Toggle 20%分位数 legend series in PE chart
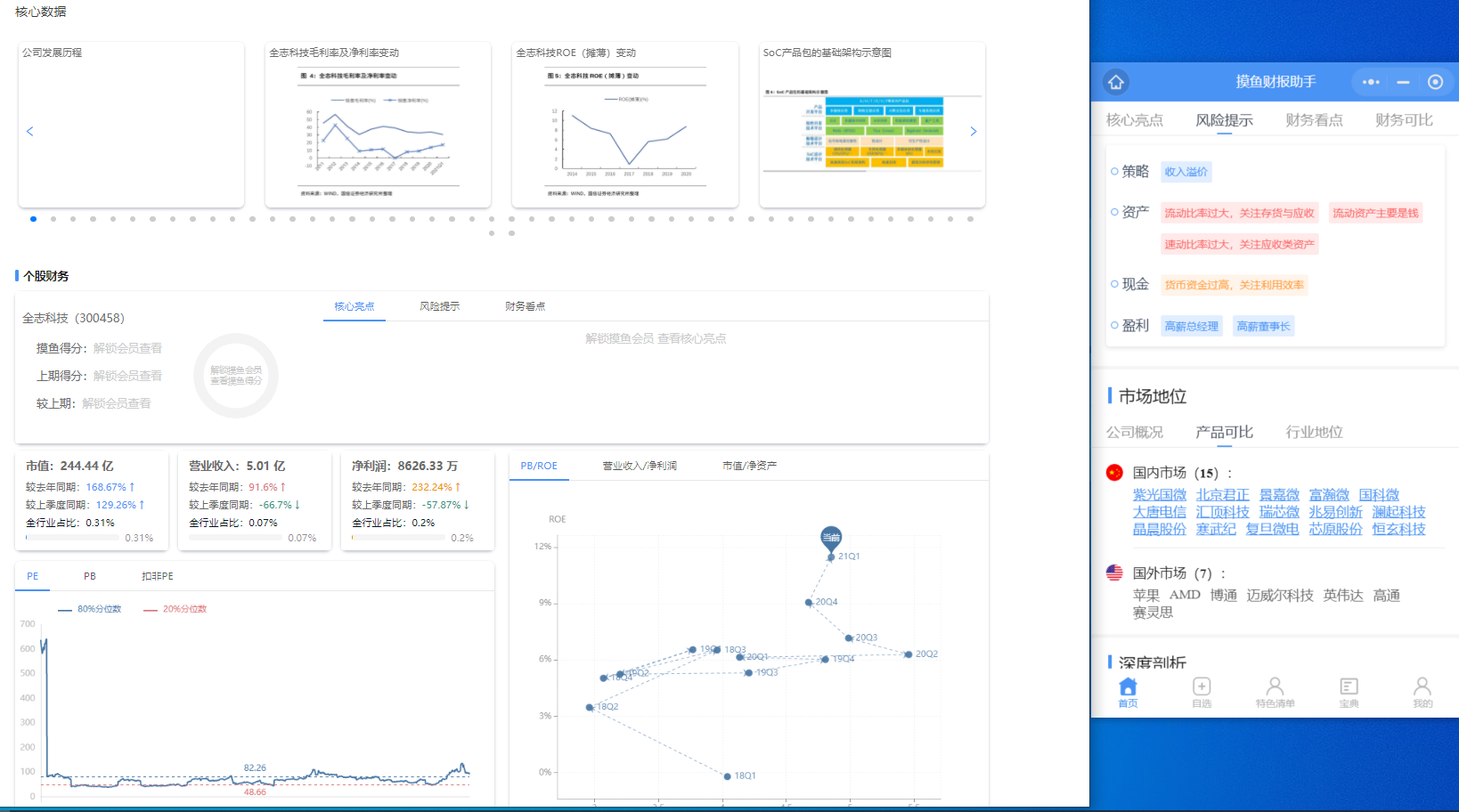This screenshot has width=1459, height=812. coord(175,609)
